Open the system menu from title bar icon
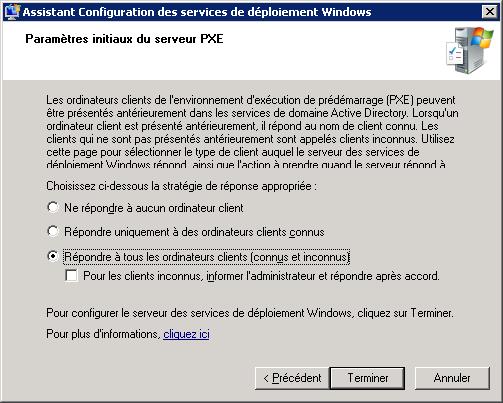Viewport: 503px width, 403px height. click(x=12, y=12)
